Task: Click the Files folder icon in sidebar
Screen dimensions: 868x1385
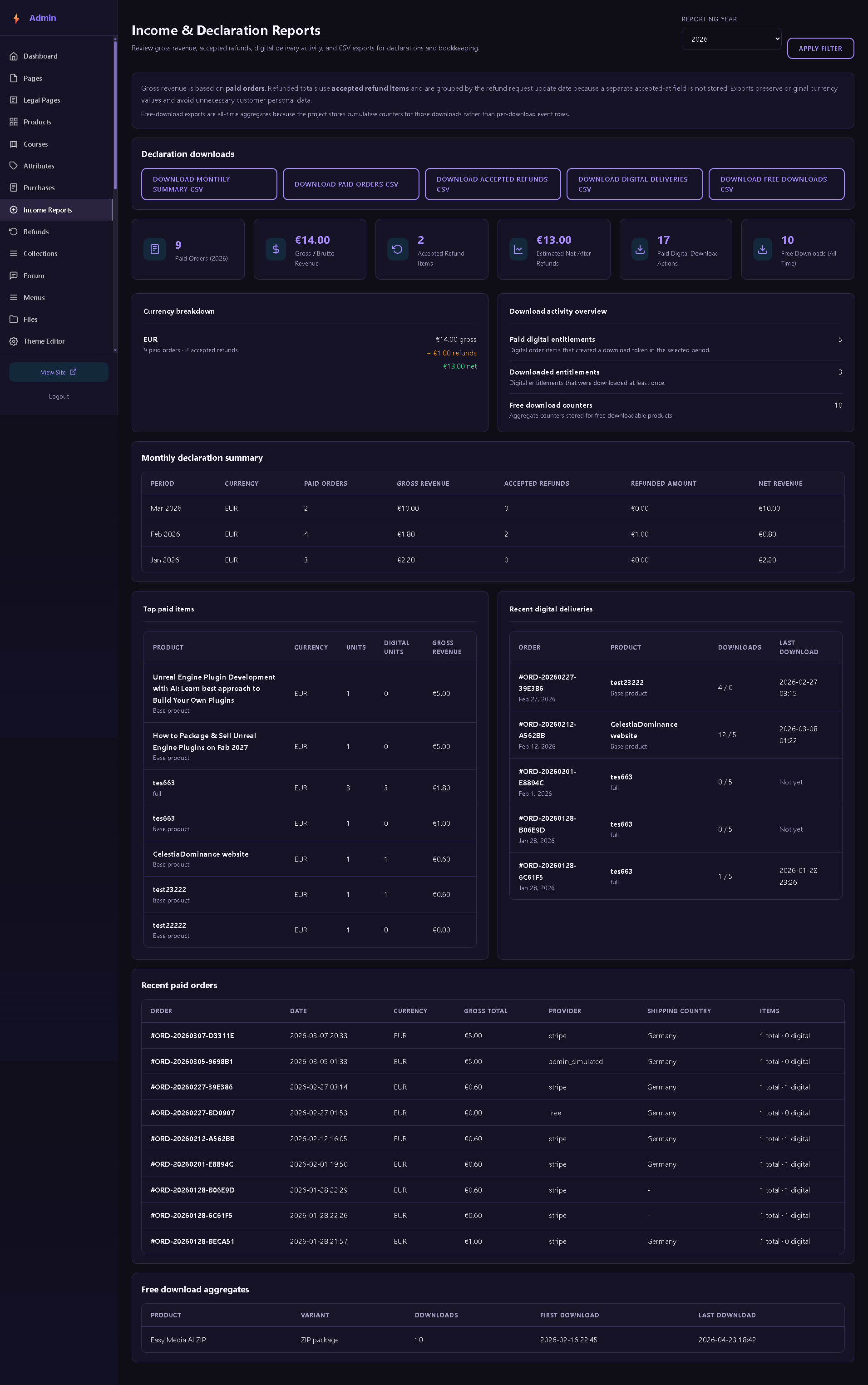Action: 14,319
